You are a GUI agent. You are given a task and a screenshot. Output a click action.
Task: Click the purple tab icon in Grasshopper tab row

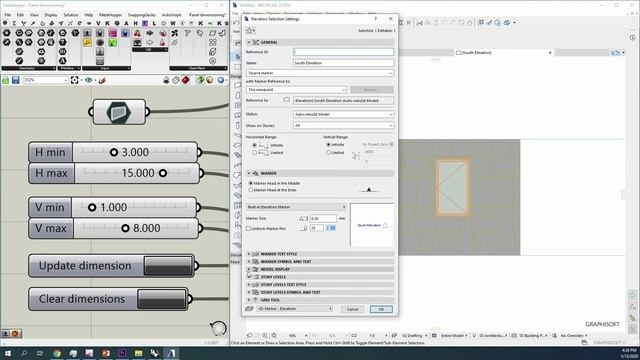pos(144,23)
